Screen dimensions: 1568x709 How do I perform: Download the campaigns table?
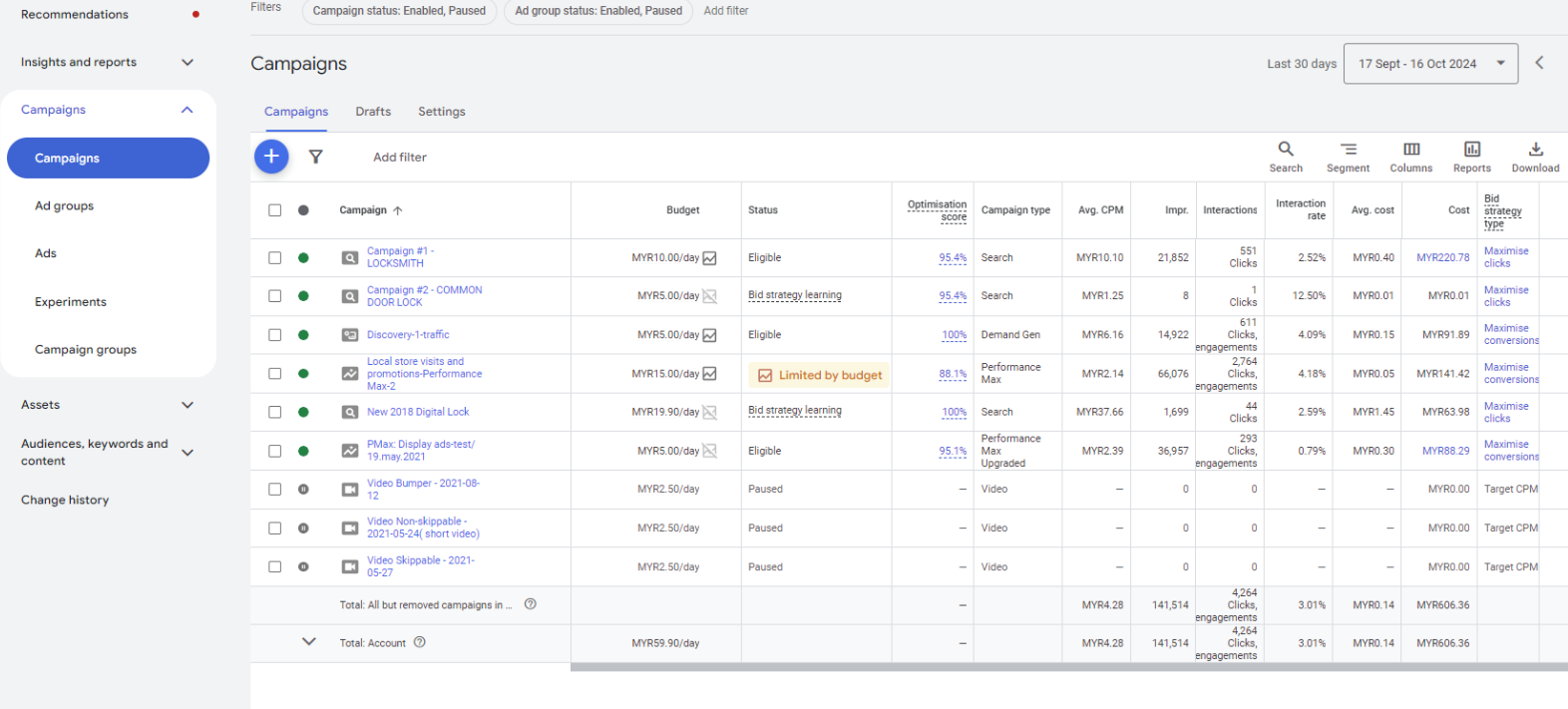click(1535, 156)
